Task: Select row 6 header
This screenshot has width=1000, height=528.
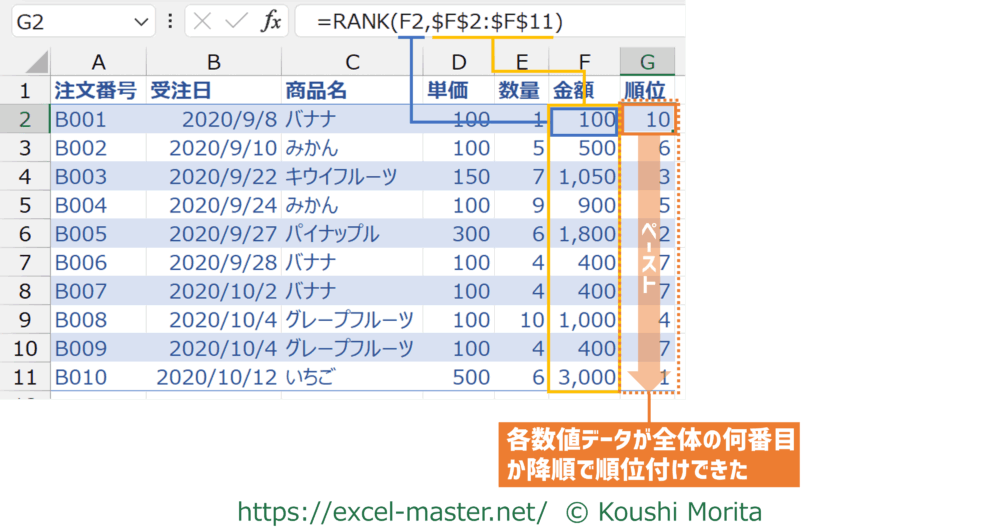Action: pyautogui.click(x=25, y=235)
